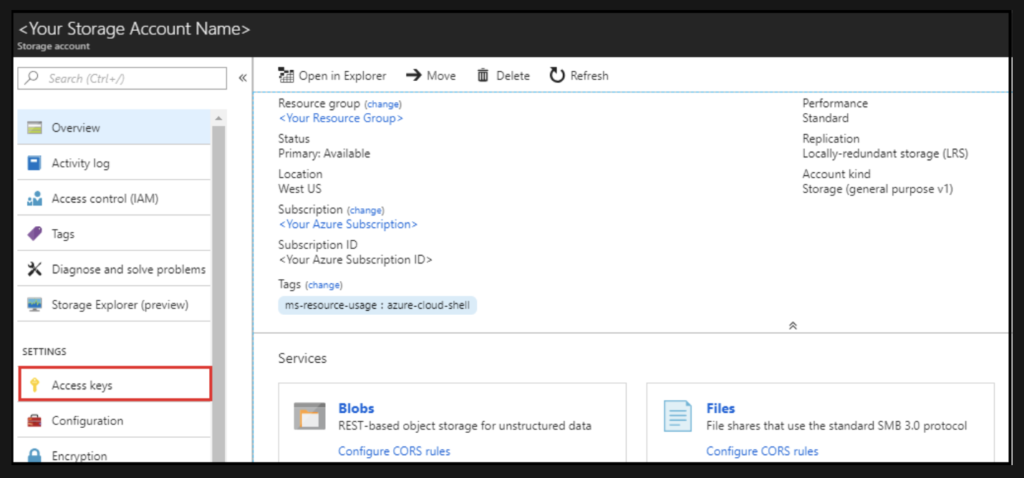Viewport: 1024px width, 478px height.
Task: Click the <Your Azure Subscription ID> value
Action: click(355, 259)
